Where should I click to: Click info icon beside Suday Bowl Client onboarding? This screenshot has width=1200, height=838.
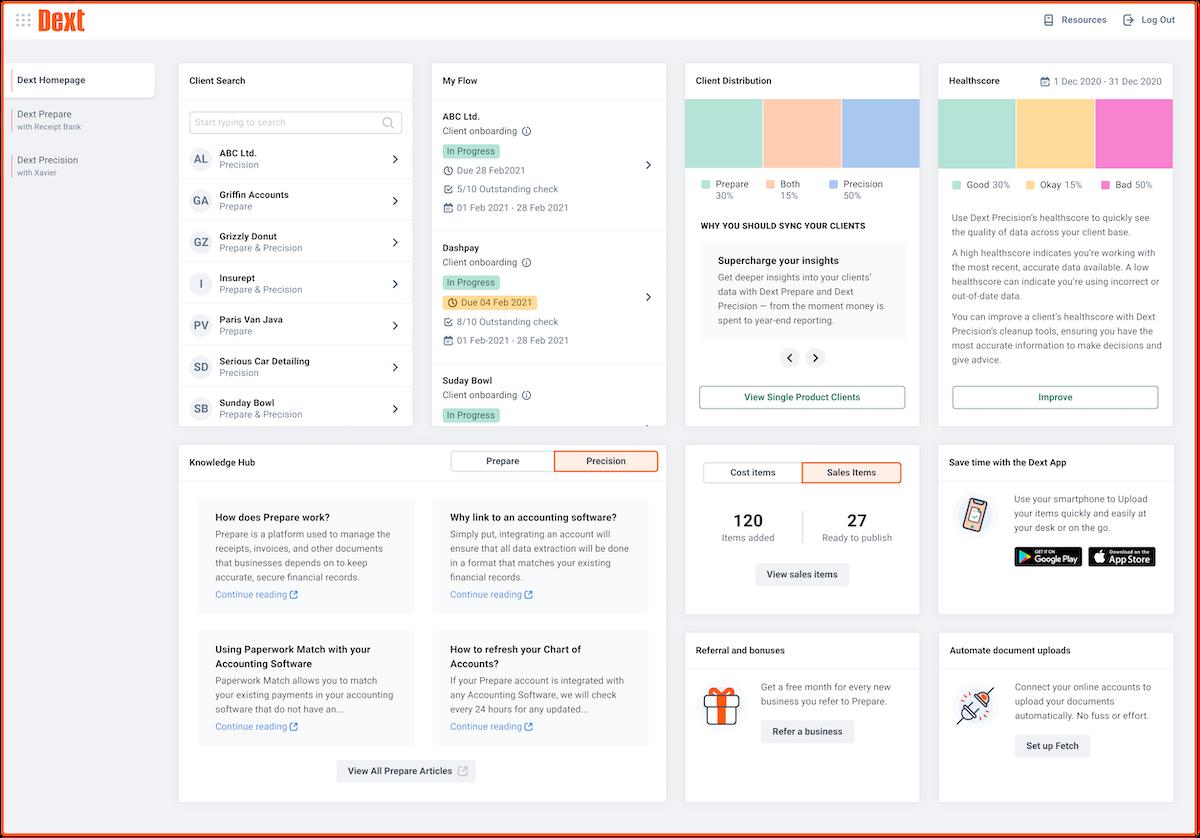pyautogui.click(x=527, y=395)
